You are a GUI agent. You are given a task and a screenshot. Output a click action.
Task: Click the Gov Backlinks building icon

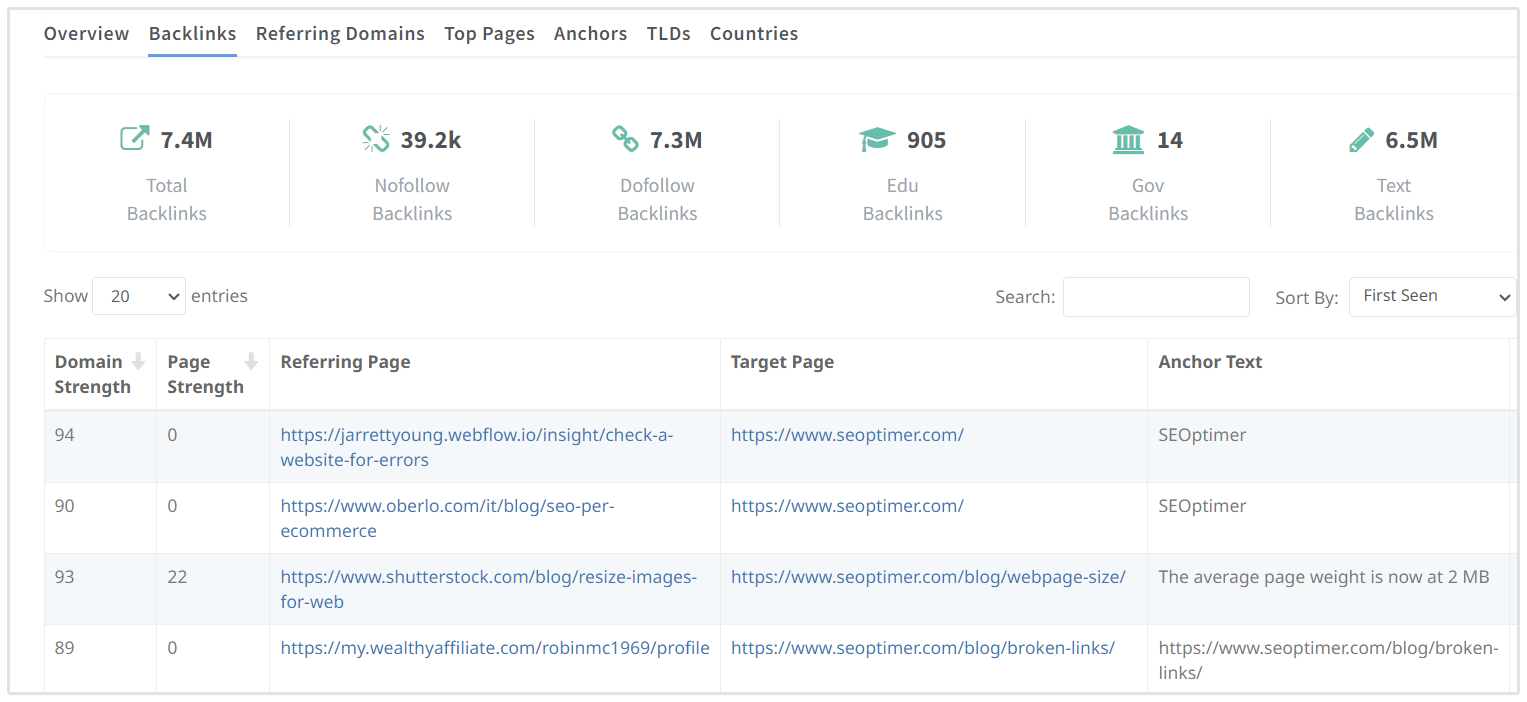click(x=1128, y=139)
